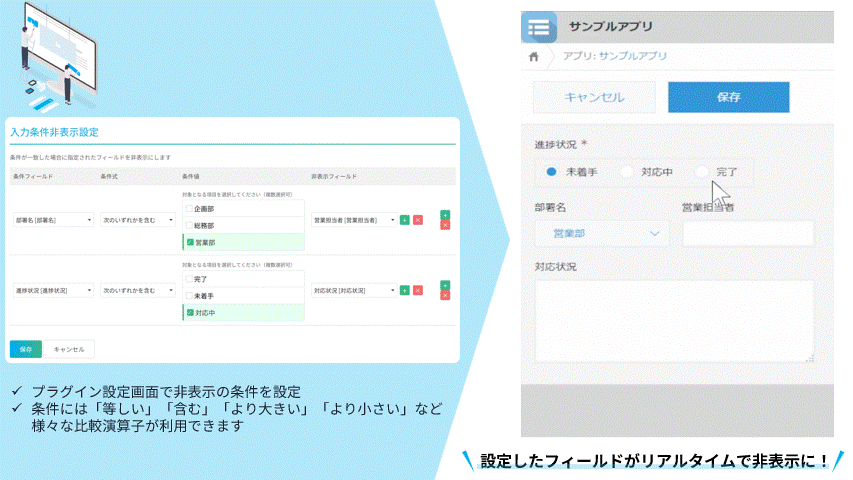
Task: Select the 未着手 radio button in the sample app
Action: (551, 172)
